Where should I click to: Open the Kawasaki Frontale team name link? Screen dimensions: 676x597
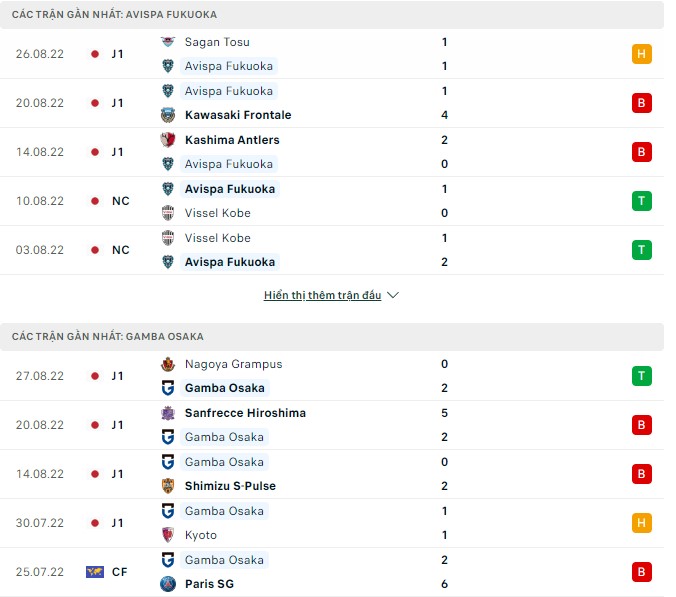pyautogui.click(x=238, y=115)
